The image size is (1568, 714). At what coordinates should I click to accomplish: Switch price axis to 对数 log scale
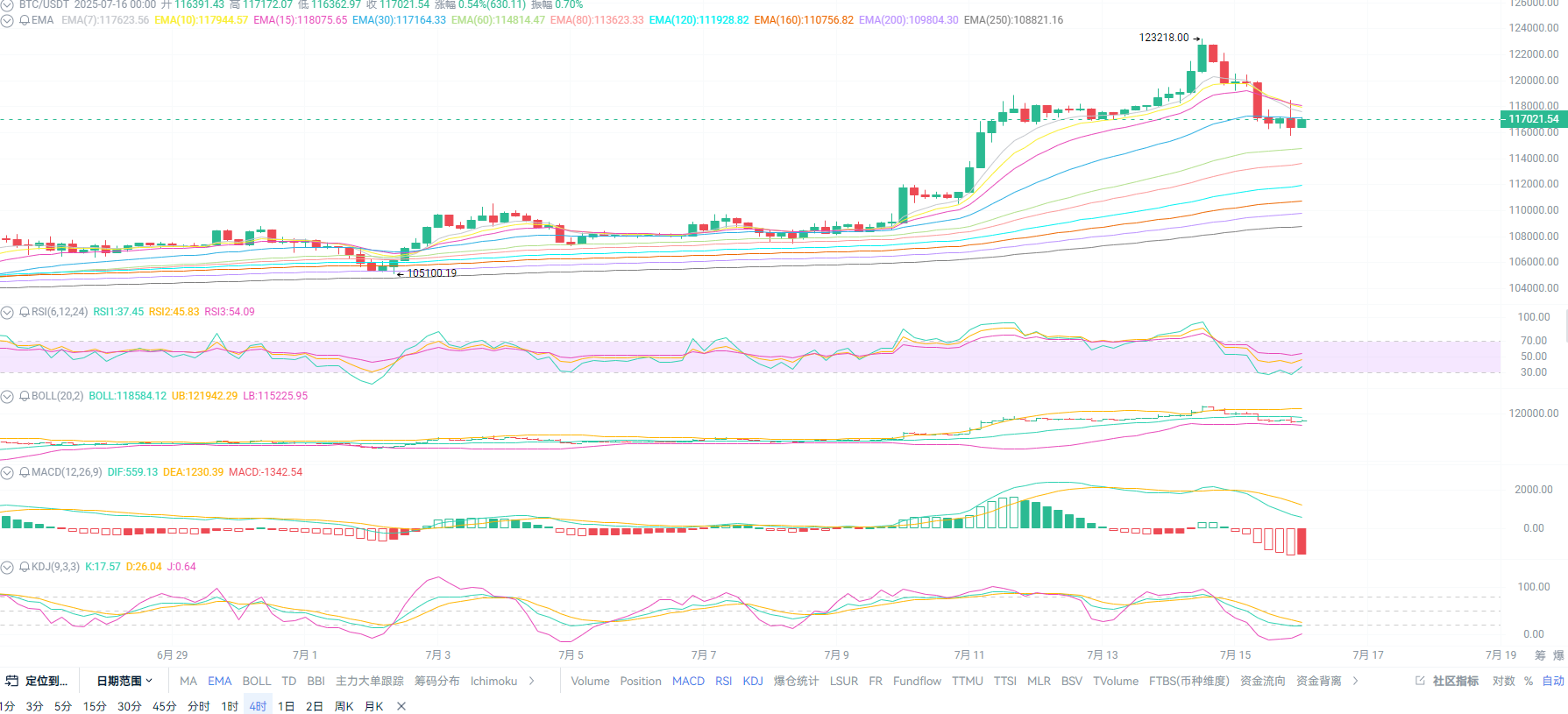[1504, 681]
